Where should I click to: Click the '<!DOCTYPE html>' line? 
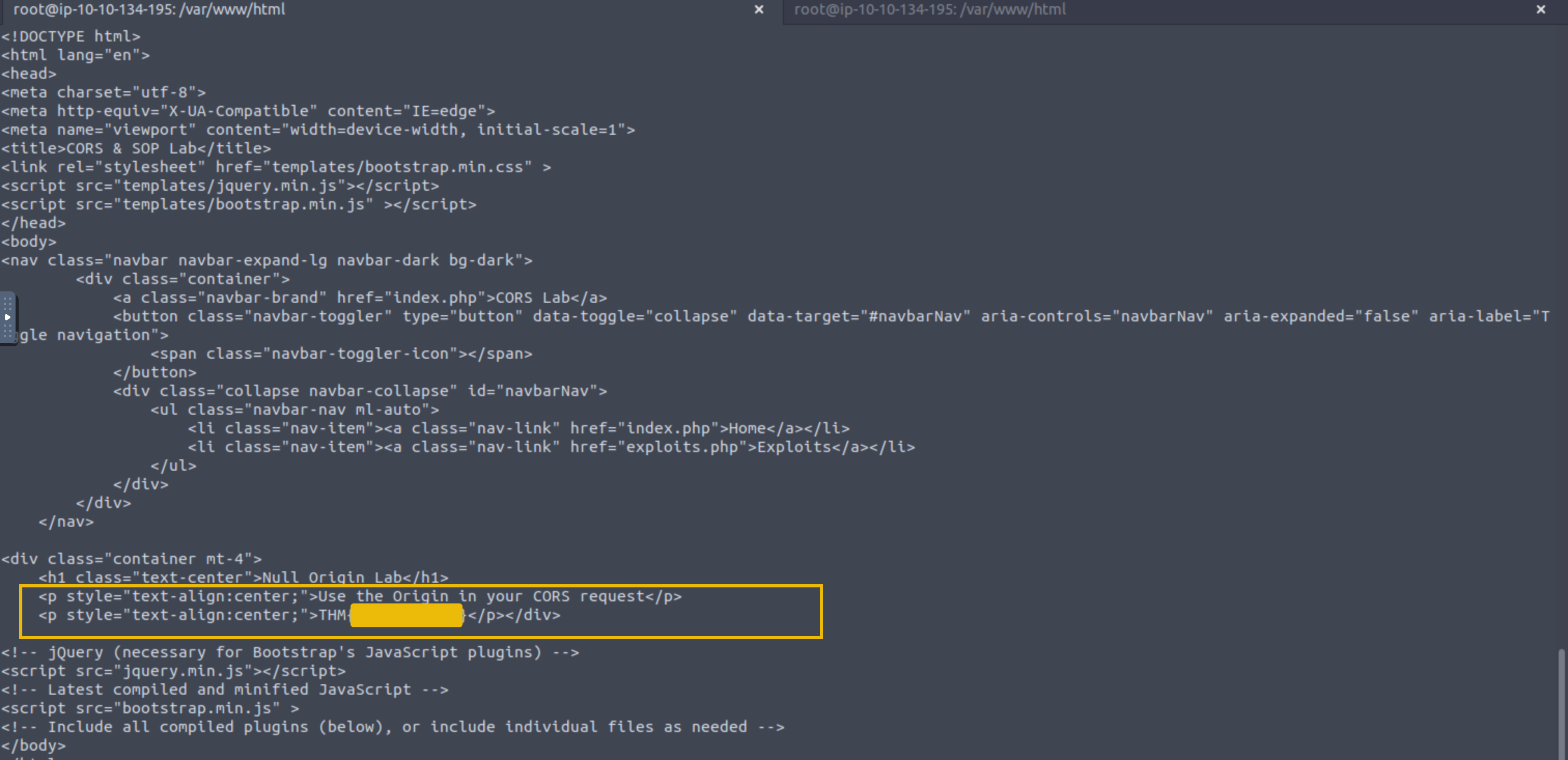click(71, 36)
